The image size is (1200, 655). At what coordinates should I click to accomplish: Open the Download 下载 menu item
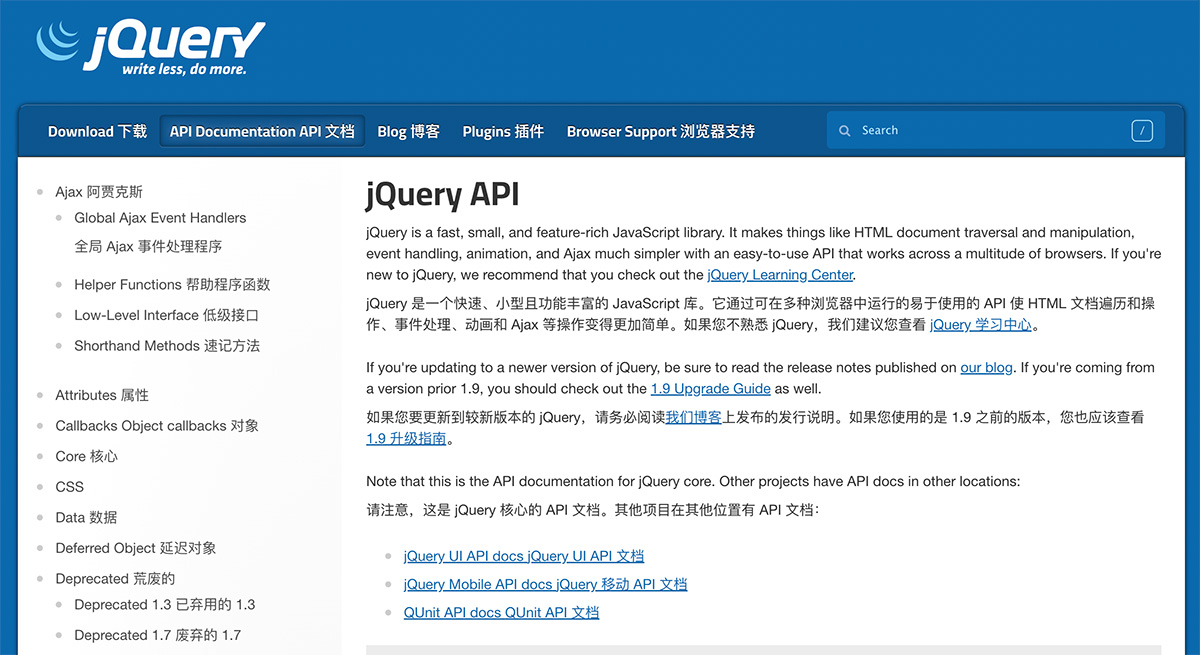pyautogui.click(x=97, y=131)
